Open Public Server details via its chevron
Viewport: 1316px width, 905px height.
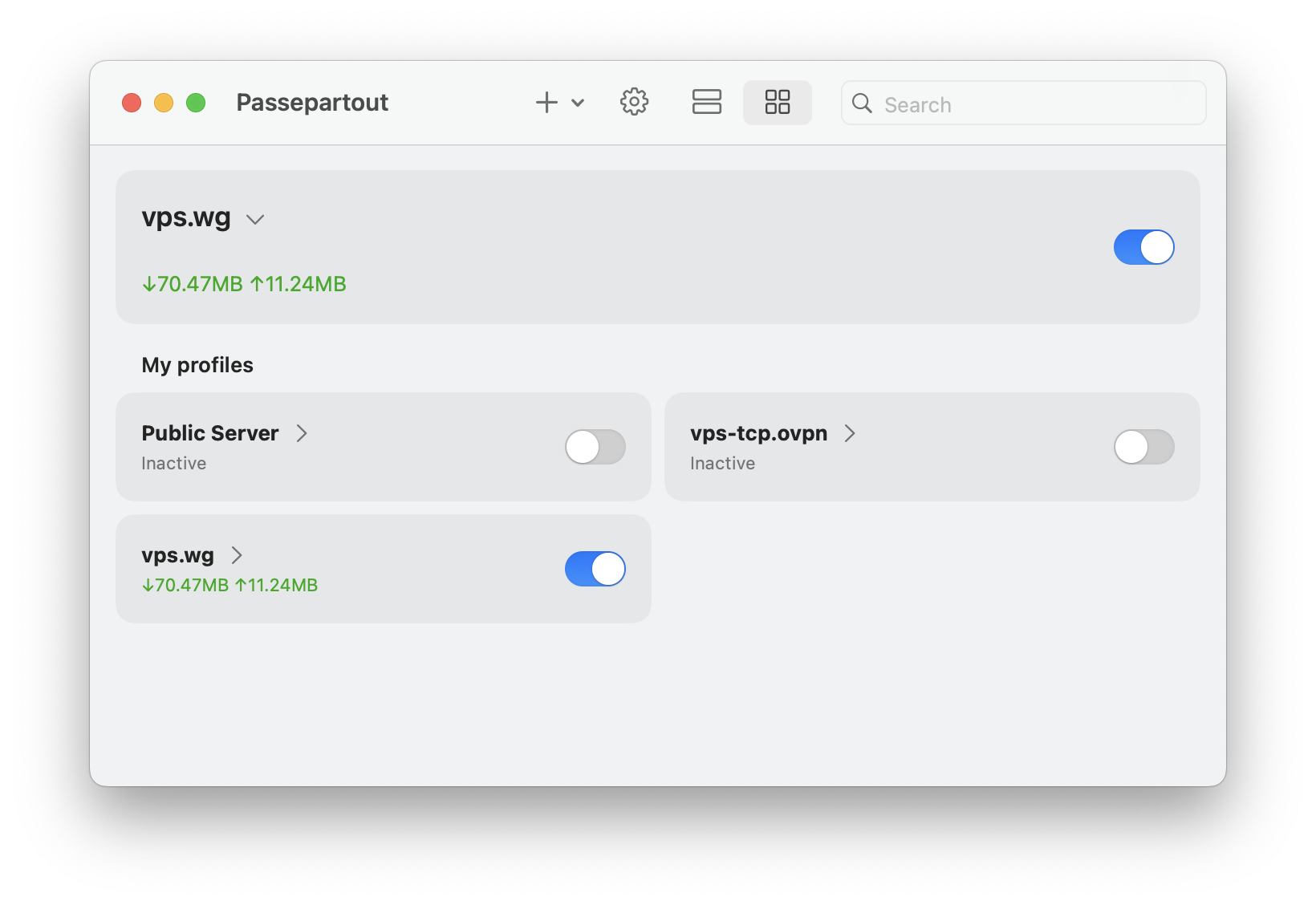(x=302, y=433)
